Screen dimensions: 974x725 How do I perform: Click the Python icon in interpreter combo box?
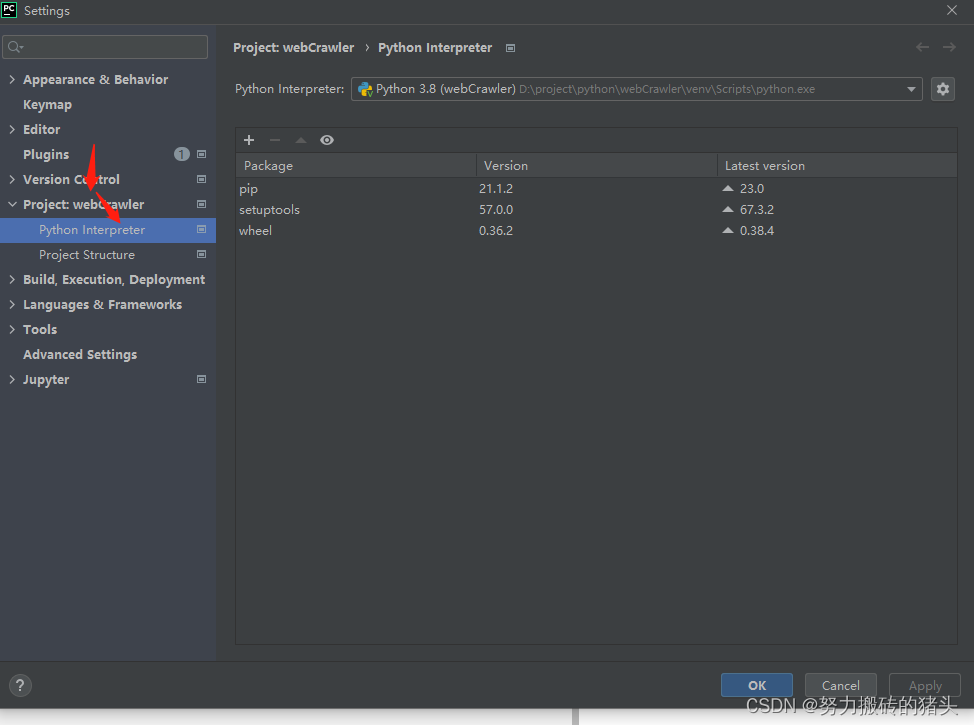365,89
